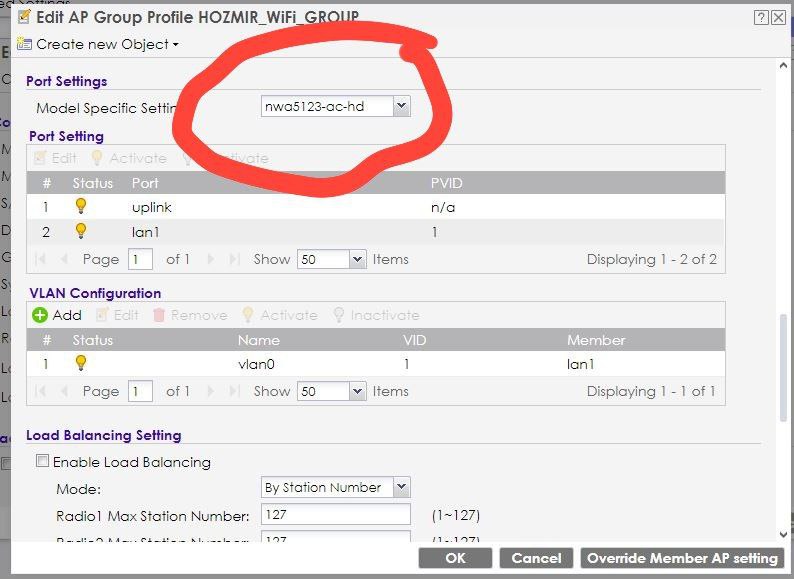The width and height of the screenshot is (794, 579).
Task: Click the lan1 member cell of vlan0
Action: [x=580, y=364]
